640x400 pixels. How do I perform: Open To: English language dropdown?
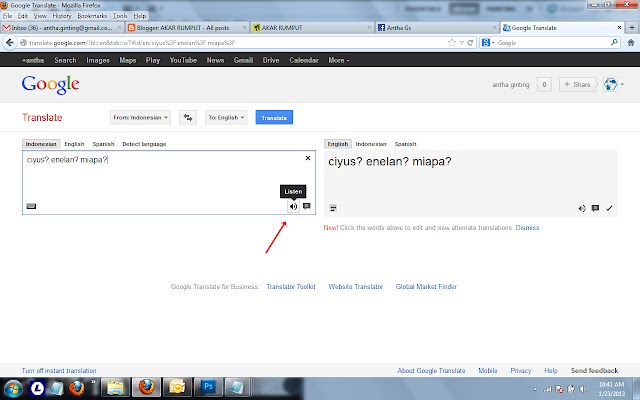click(226, 118)
